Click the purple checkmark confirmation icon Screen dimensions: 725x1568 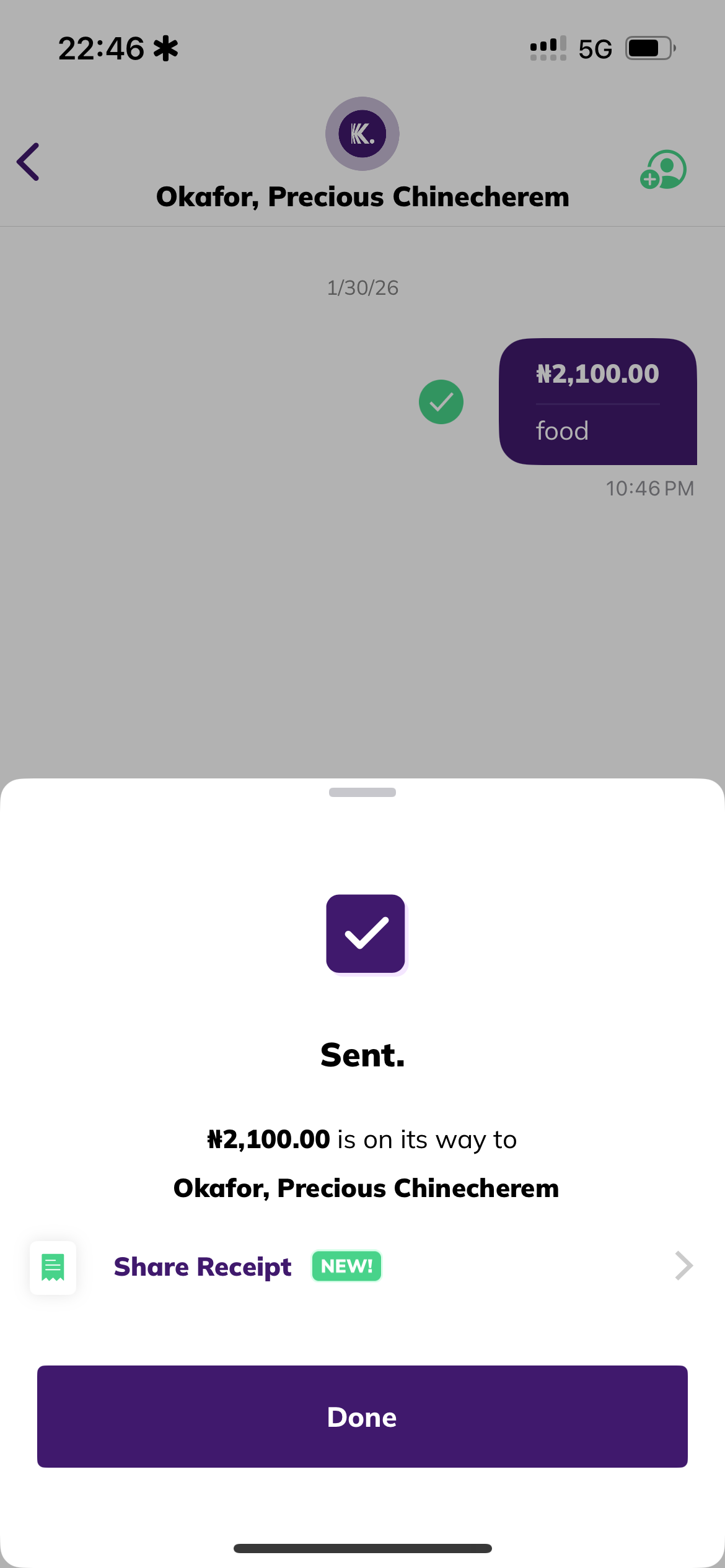click(x=366, y=933)
